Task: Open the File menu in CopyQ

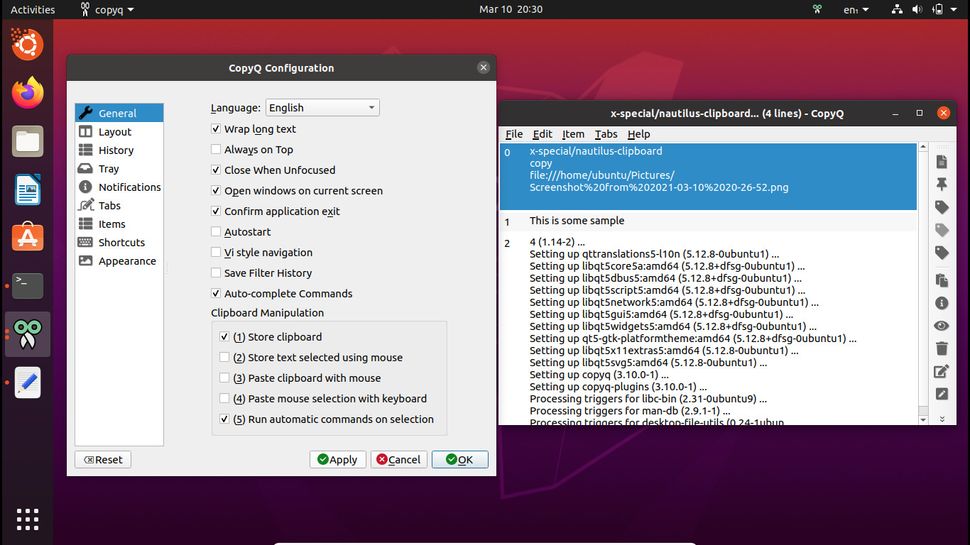Action: 514,134
